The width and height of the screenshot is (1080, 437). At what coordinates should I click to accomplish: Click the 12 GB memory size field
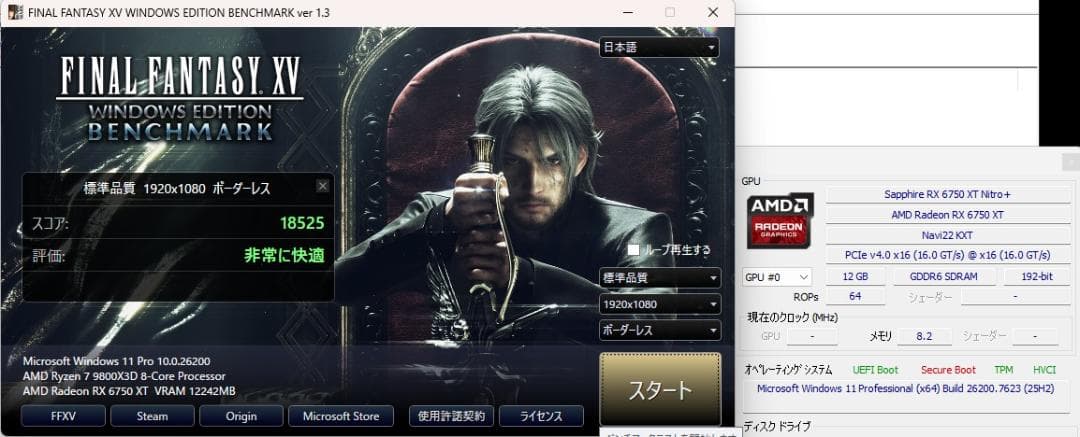click(x=855, y=276)
